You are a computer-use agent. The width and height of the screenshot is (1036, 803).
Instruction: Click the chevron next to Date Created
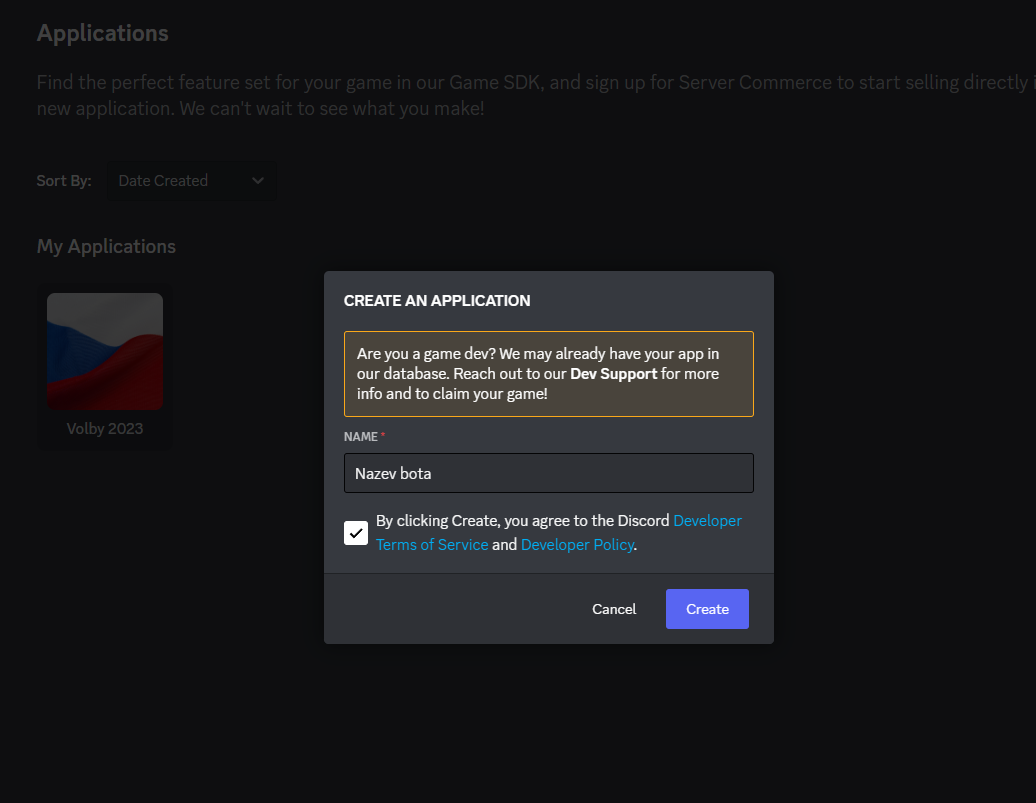[258, 181]
